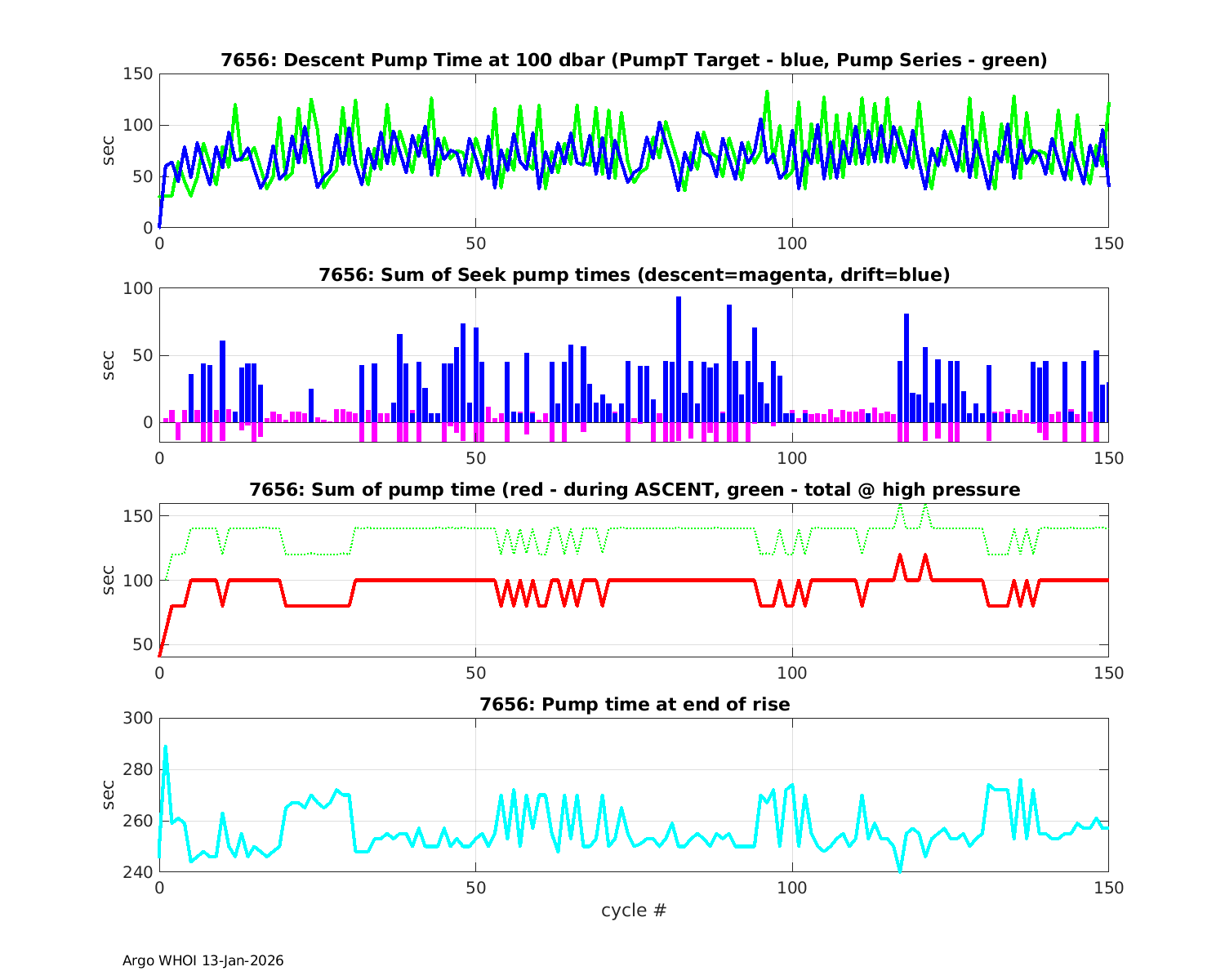1225x980 pixels.
Task: Click the 'cycle #' x-axis label
Action: point(634,910)
